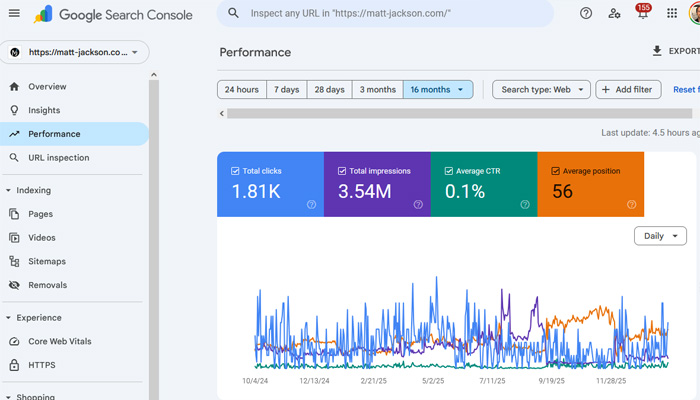Open the Daily granularity dropdown
The width and height of the screenshot is (700, 400).
click(x=660, y=236)
